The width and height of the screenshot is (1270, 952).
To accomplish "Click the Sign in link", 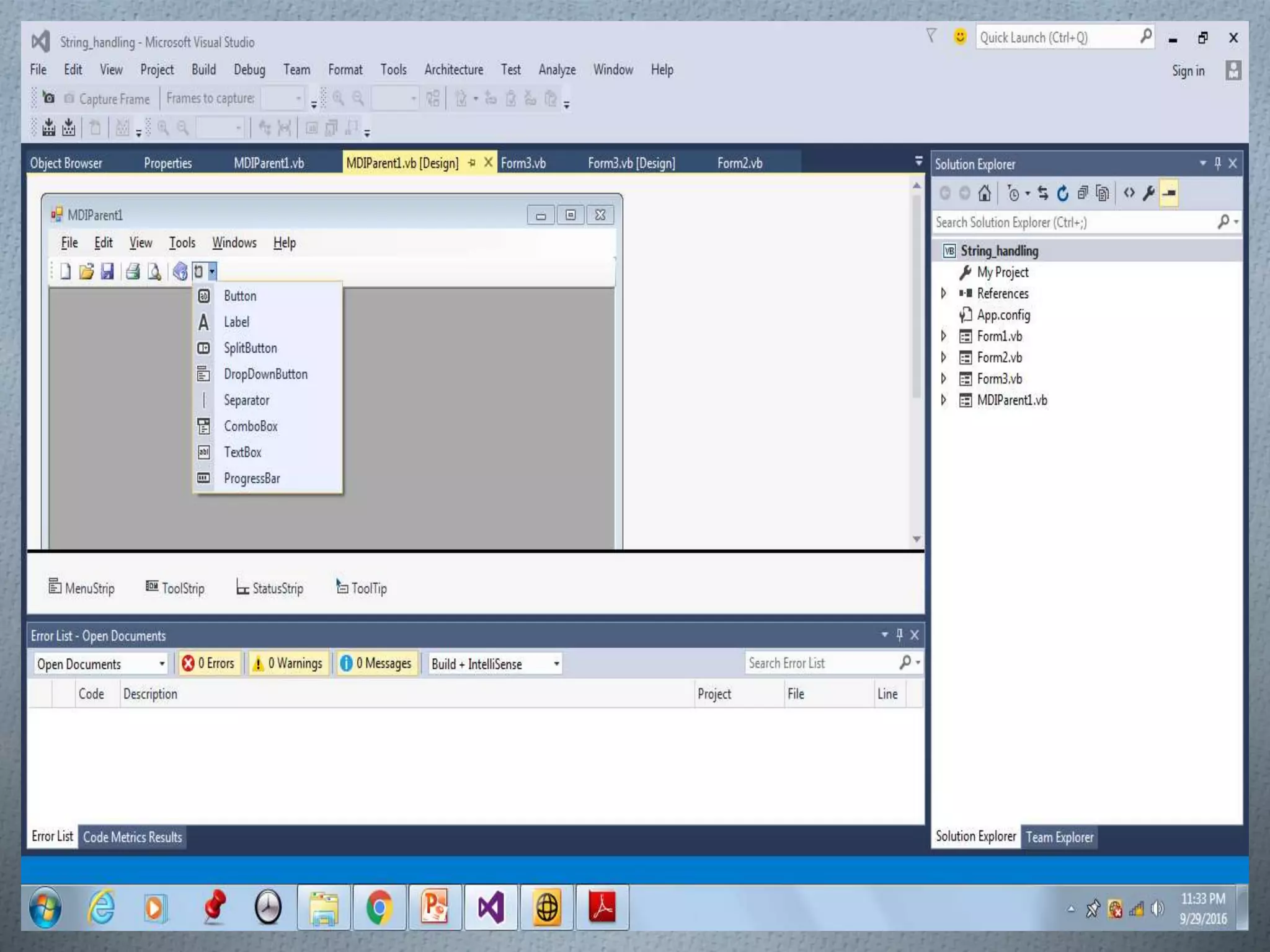I will [x=1188, y=71].
